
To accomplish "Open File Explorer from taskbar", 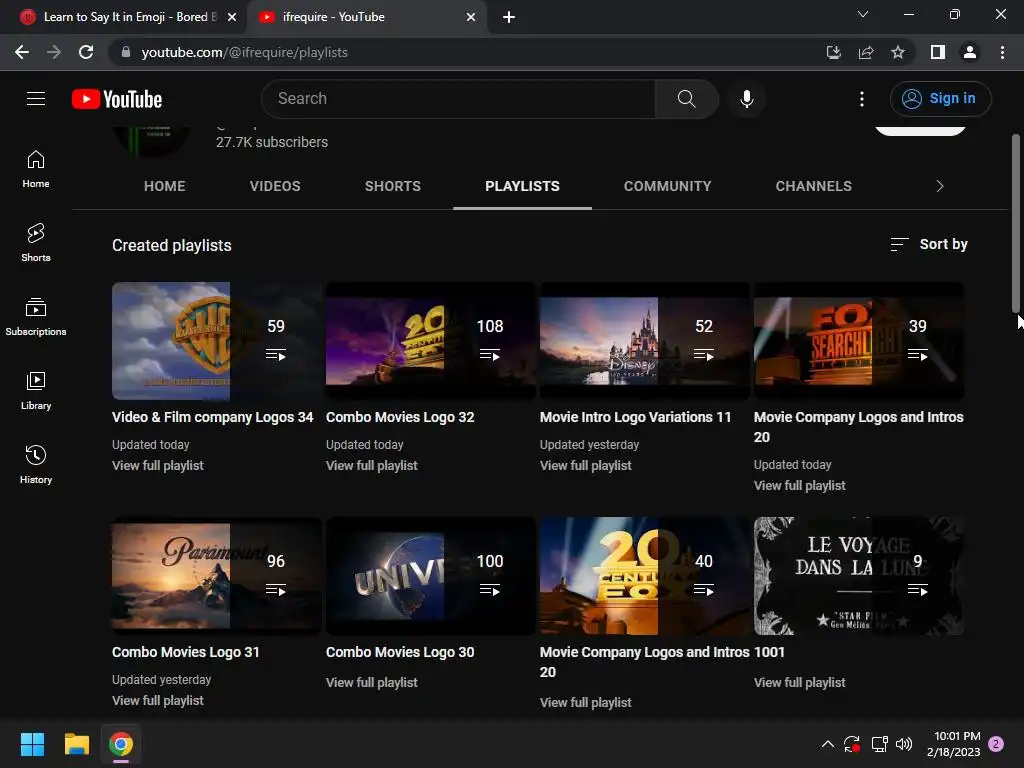I will 76,744.
